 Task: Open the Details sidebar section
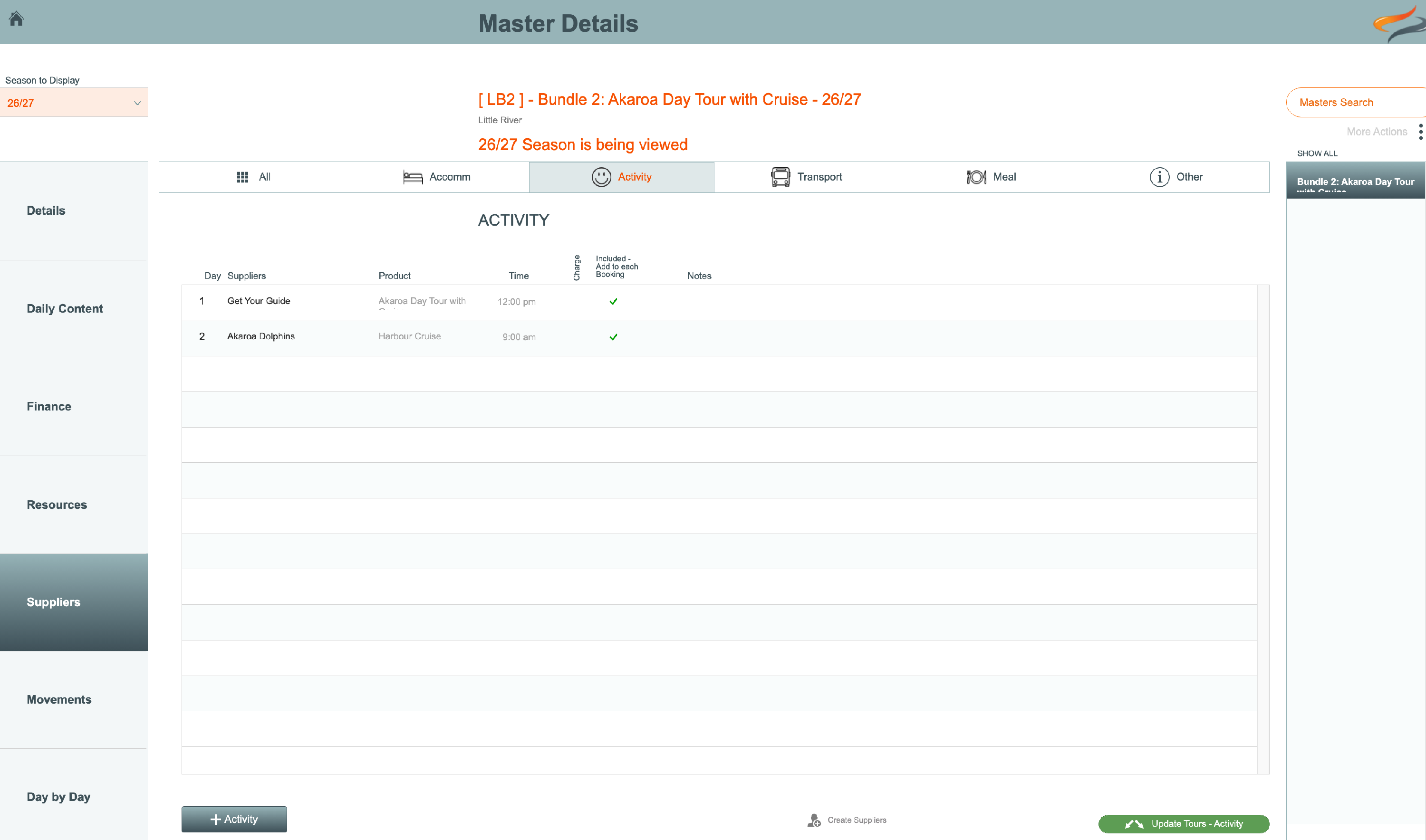[x=74, y=210]
